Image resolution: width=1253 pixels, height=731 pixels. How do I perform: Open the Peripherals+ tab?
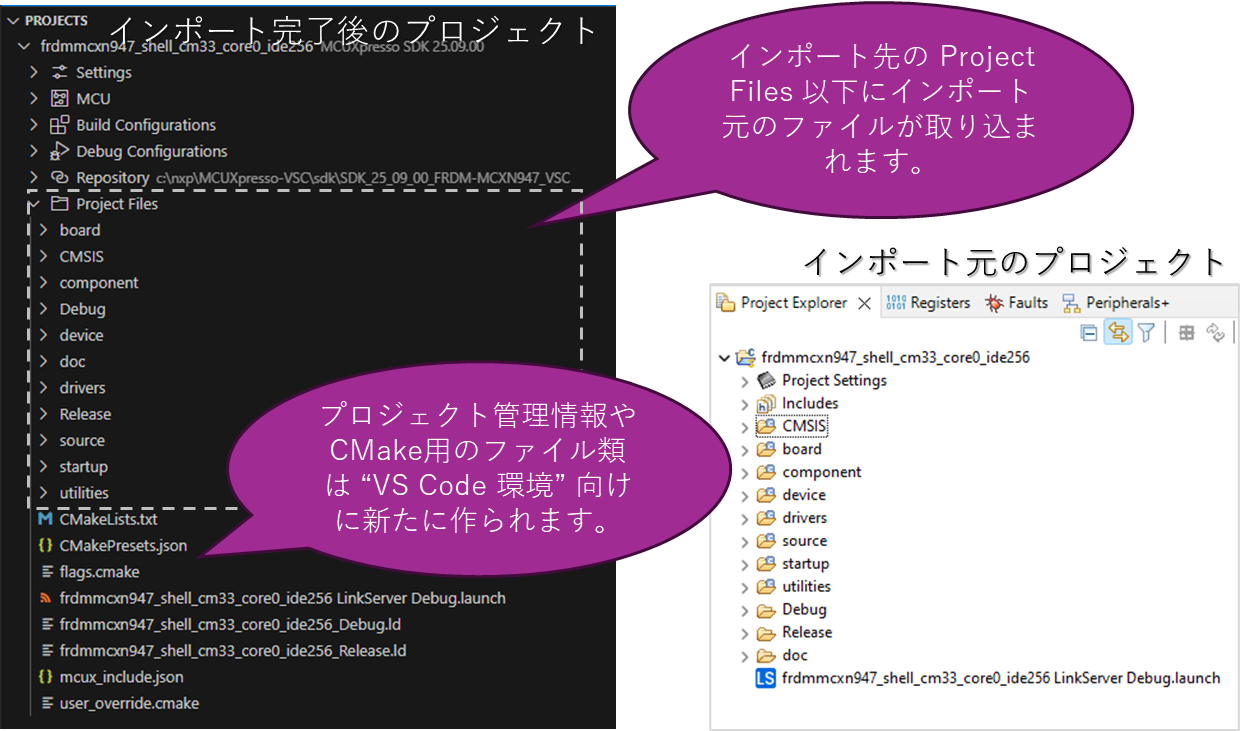1116,303
